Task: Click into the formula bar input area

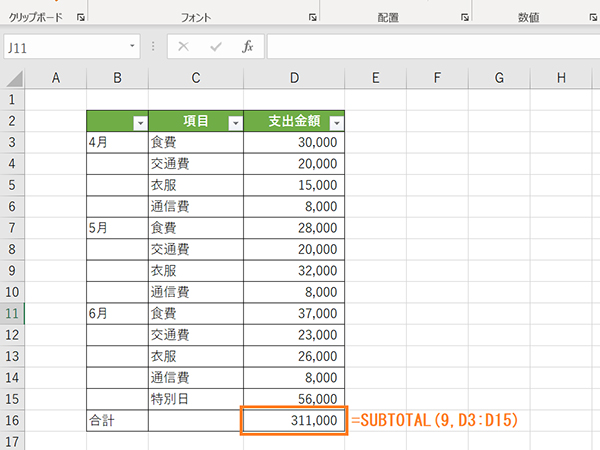Action: 433,47
